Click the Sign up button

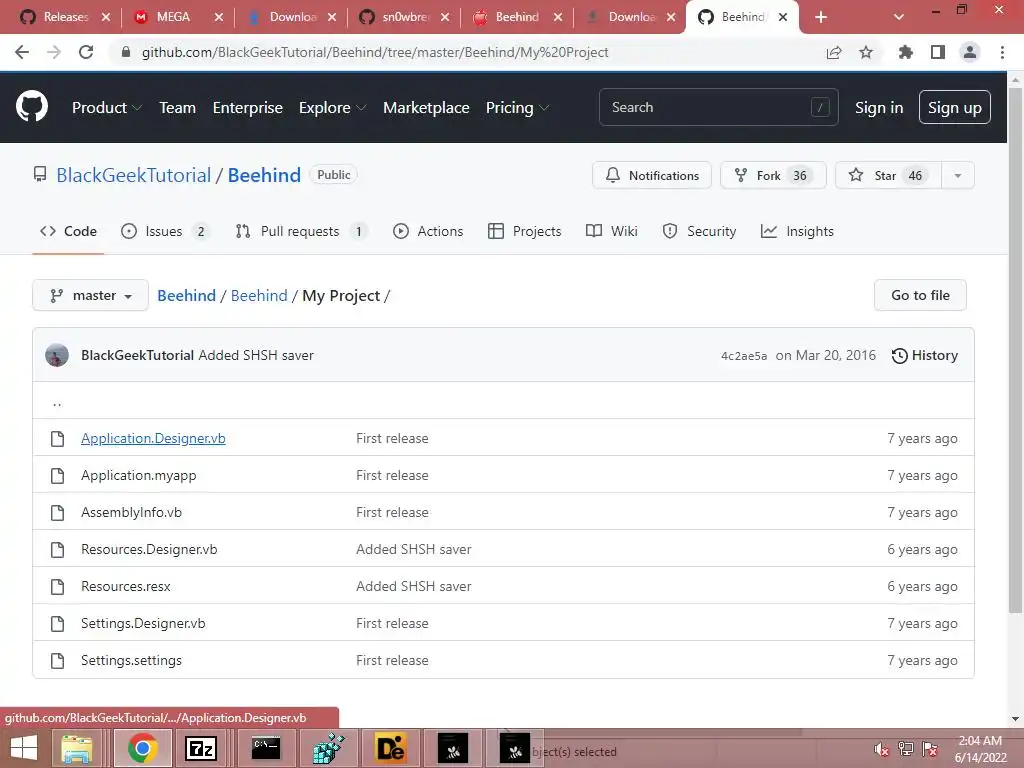(955, 107)
